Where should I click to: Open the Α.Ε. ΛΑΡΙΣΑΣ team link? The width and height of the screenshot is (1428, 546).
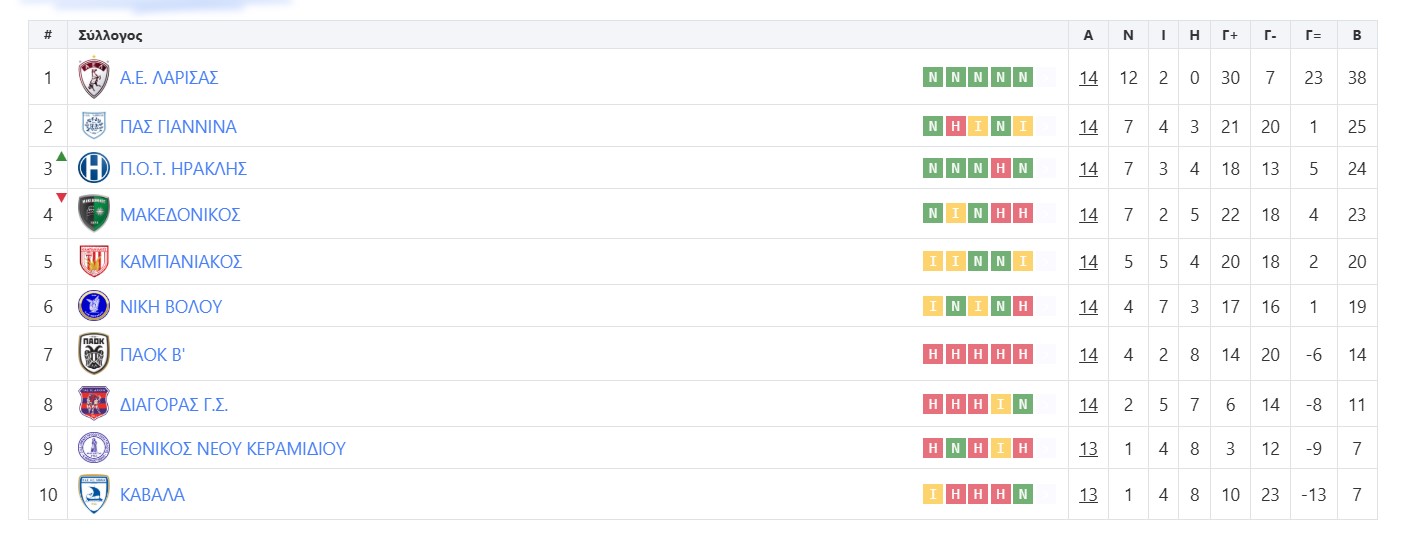point(169,77)
